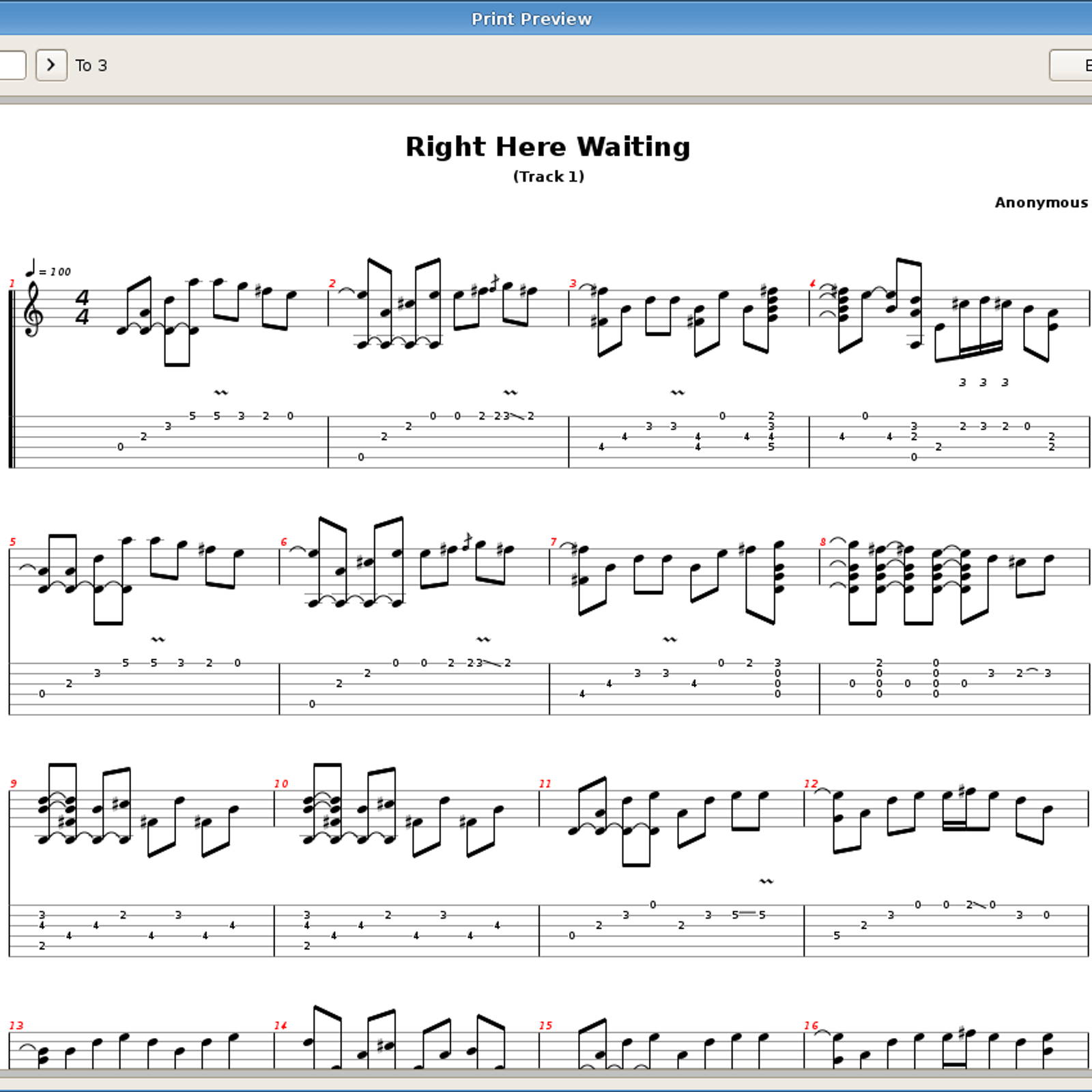The width and height of the screenshot is (1092, 1092).
Task: Click the next page arrow button
Action: (x=51, y=66)
